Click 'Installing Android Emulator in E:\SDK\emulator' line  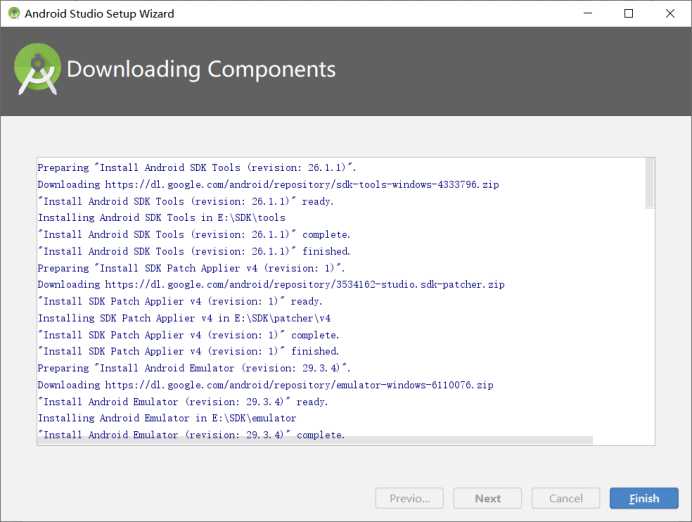pyautogui.click(x=167, y=418)
